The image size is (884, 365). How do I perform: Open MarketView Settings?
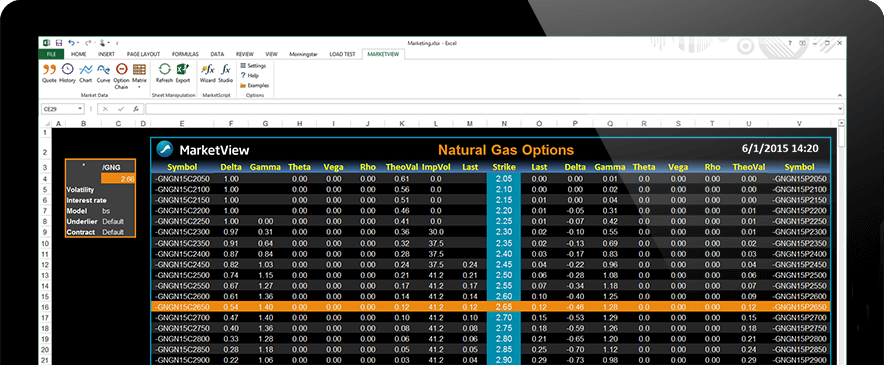click(253, 65)
